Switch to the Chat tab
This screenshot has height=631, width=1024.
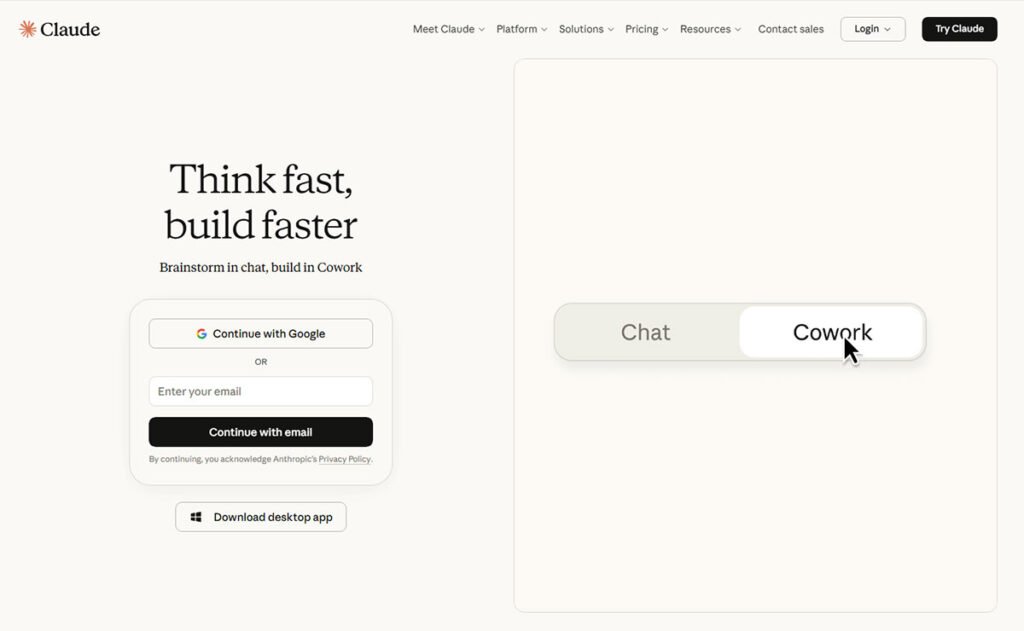point(646,332)
